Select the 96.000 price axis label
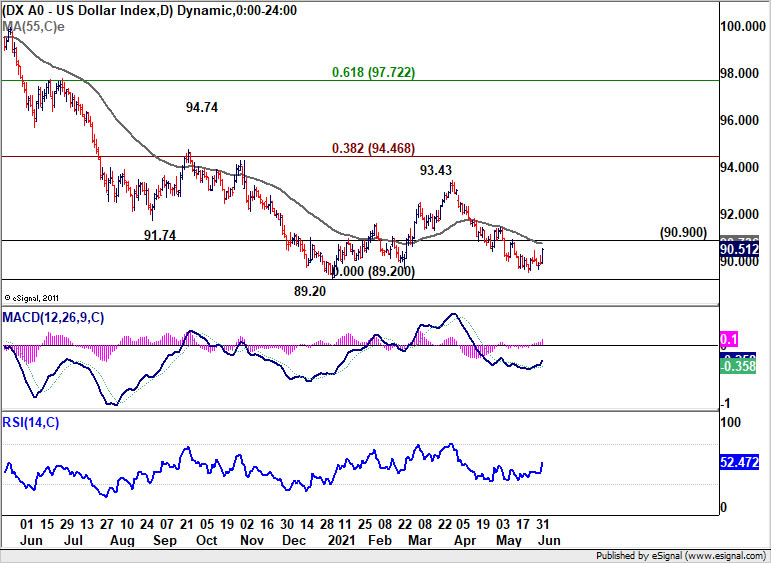This screenshot has width=771, height=563. [x=740, y=120]
